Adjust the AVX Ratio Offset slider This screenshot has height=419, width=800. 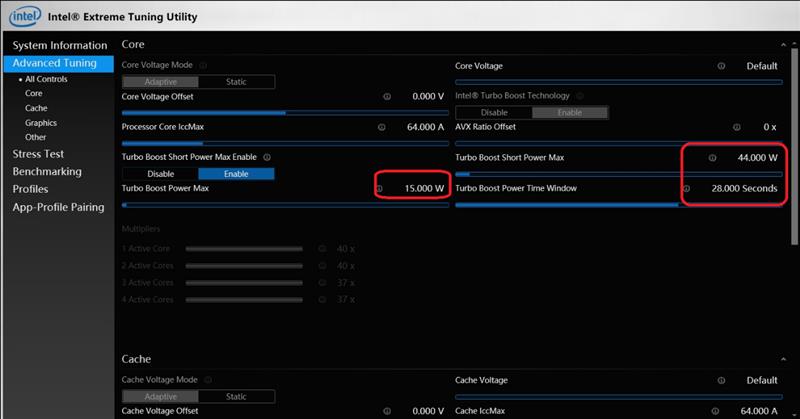pos(619,143)
